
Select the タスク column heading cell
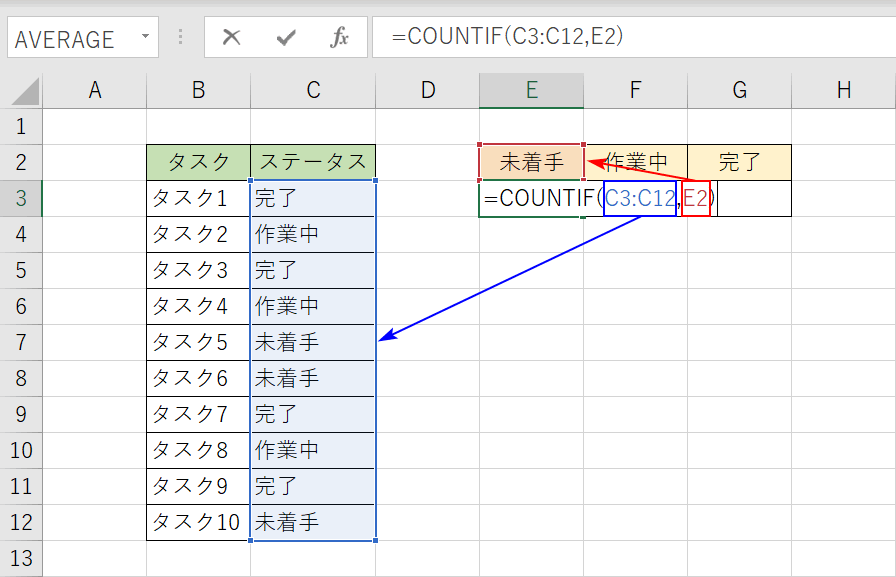(x=197, y=161)
